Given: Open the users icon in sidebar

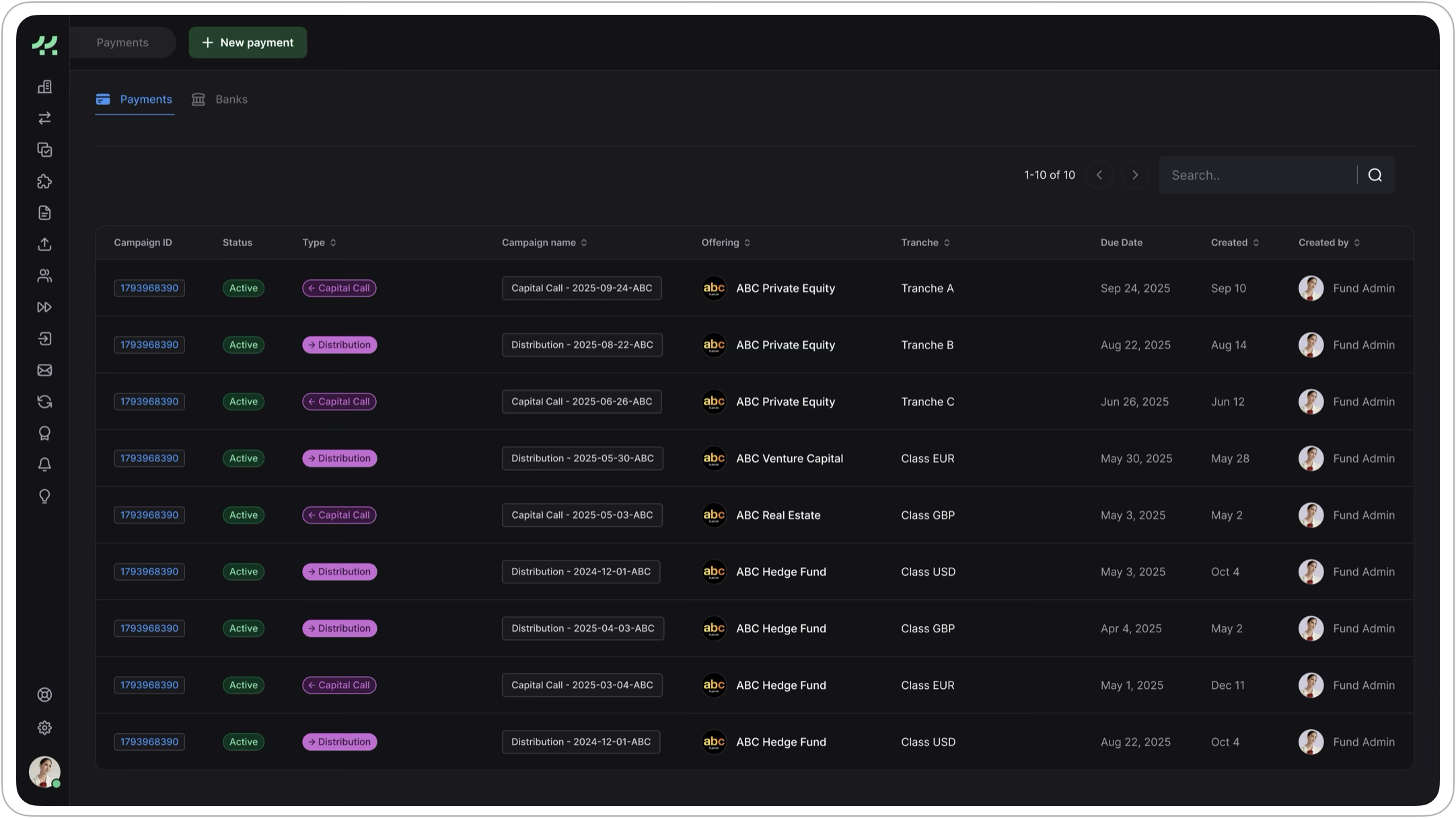Looking at the screenshot, I should (x=44, y=276).
